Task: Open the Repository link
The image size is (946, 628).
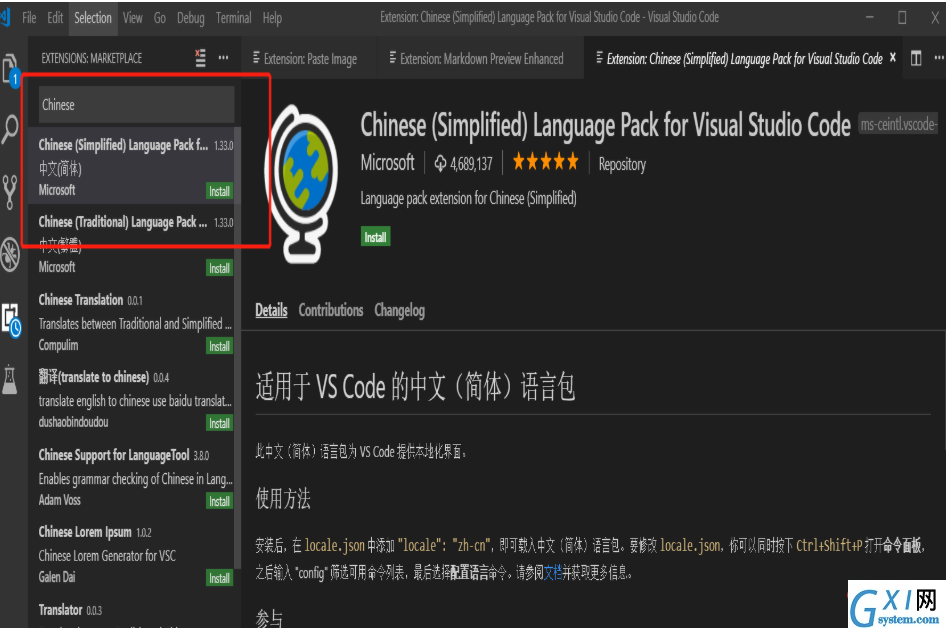Action: tap(622, 164)
